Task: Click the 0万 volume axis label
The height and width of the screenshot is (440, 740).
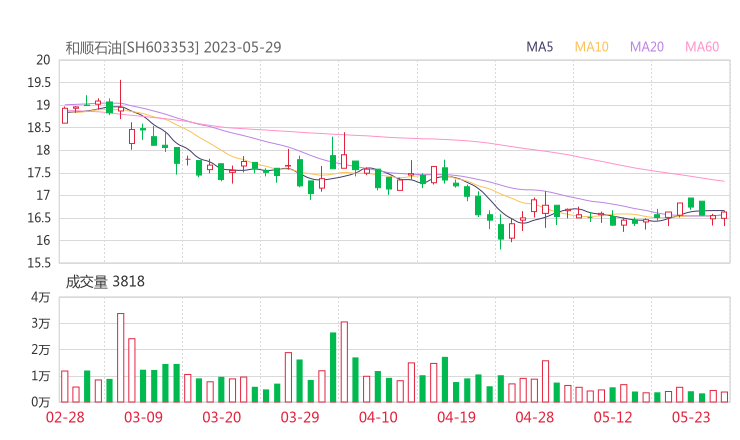Action: coord(41,402)
